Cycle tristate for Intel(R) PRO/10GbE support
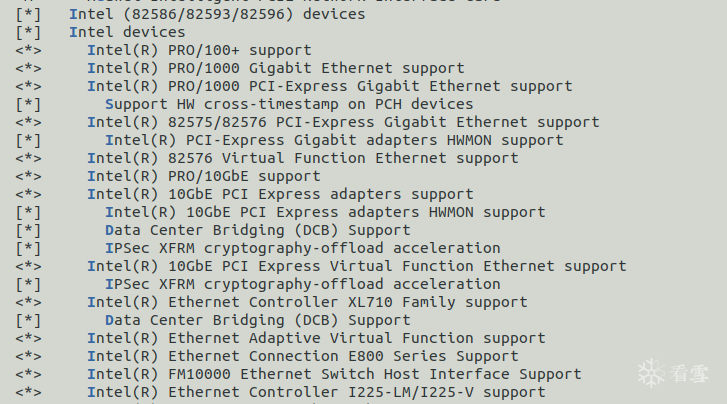The image size is (727, 404). point(28,177)
